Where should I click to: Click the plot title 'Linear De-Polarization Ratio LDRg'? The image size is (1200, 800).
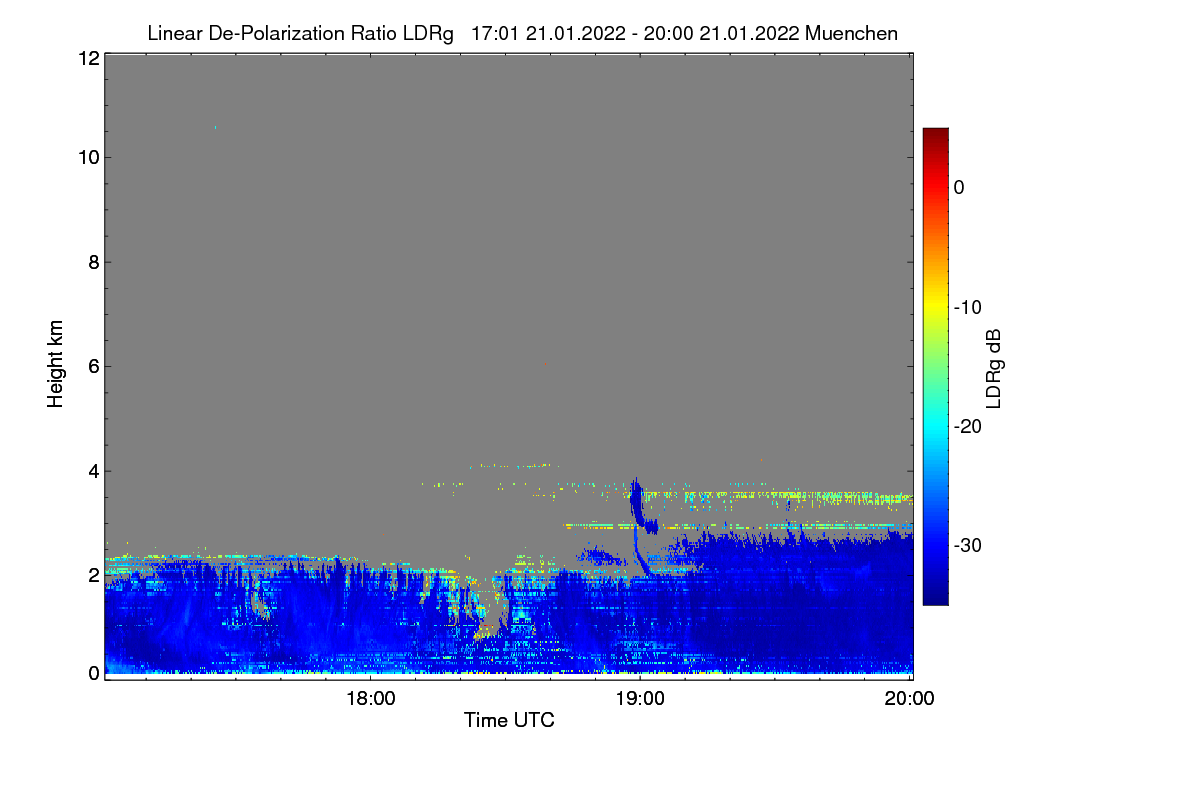(x=300, y=33)
